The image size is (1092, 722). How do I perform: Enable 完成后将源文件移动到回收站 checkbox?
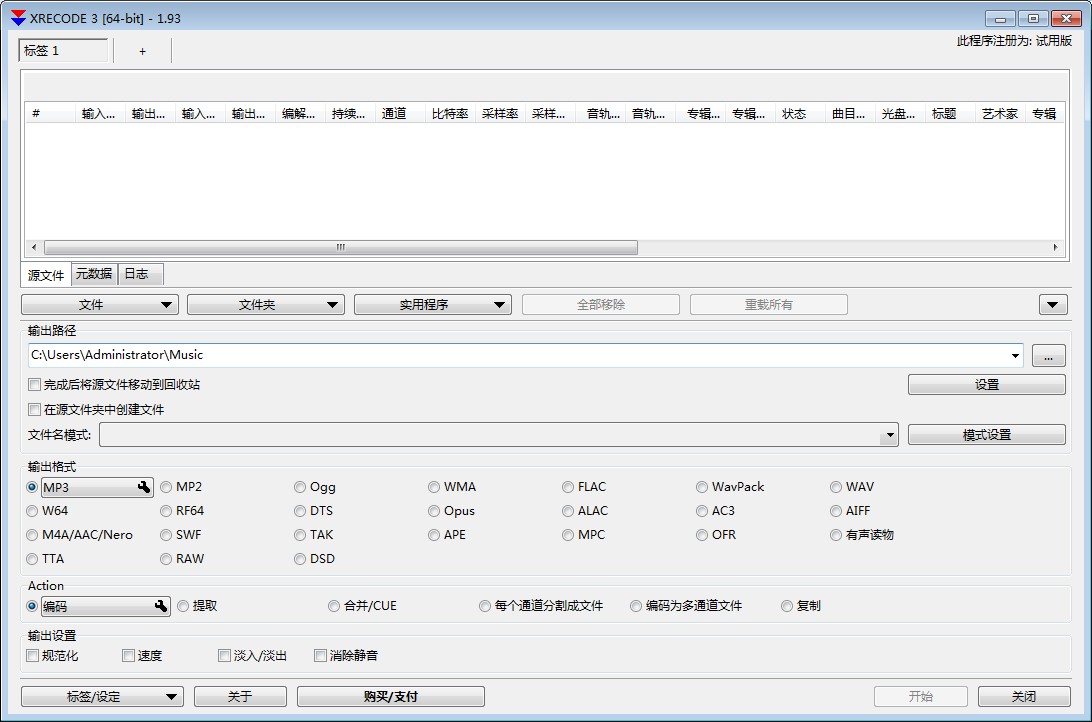pyautogui.click(x=35, y=385)
